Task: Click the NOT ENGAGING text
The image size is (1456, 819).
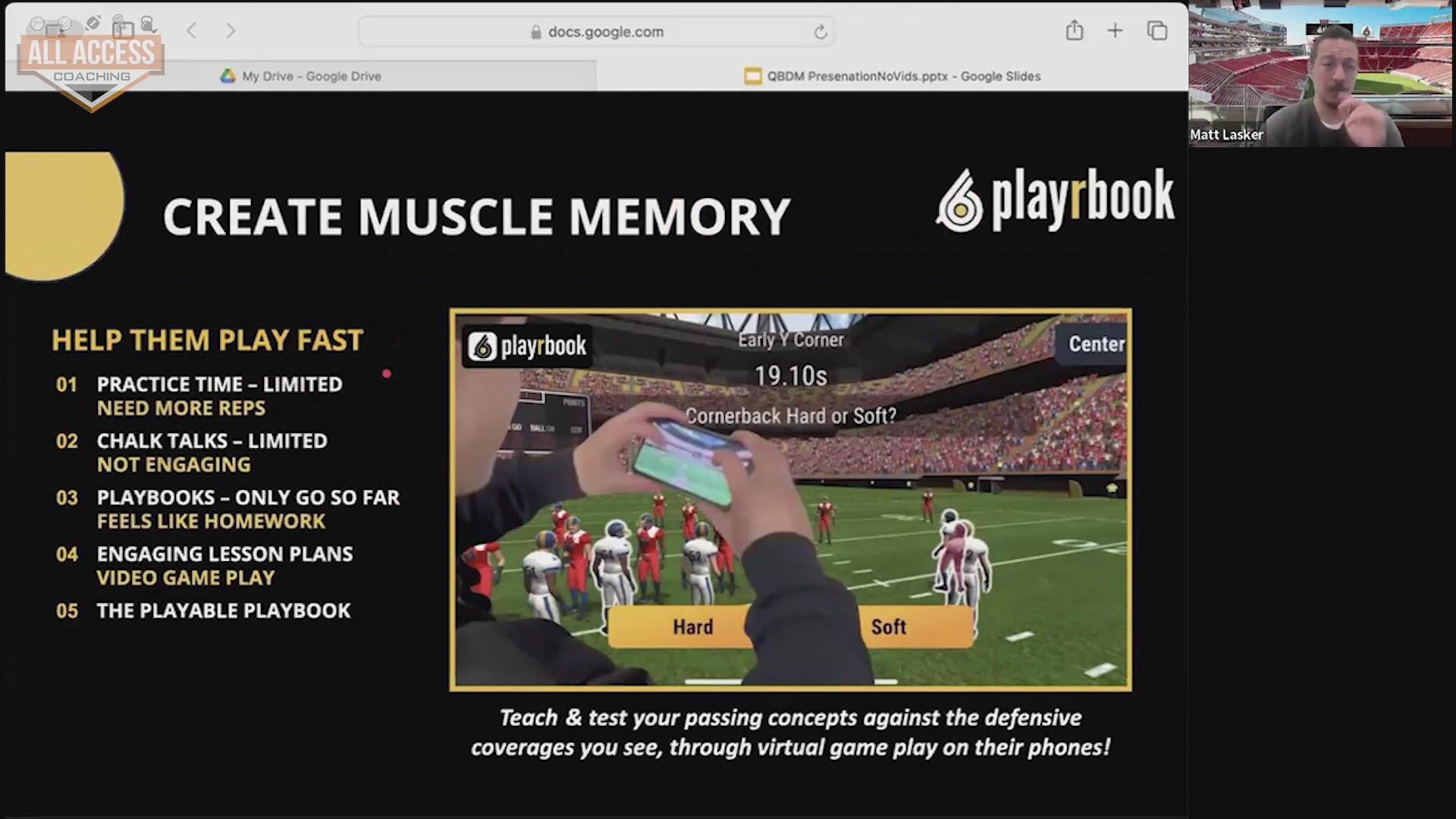Action: pos(174,465)
